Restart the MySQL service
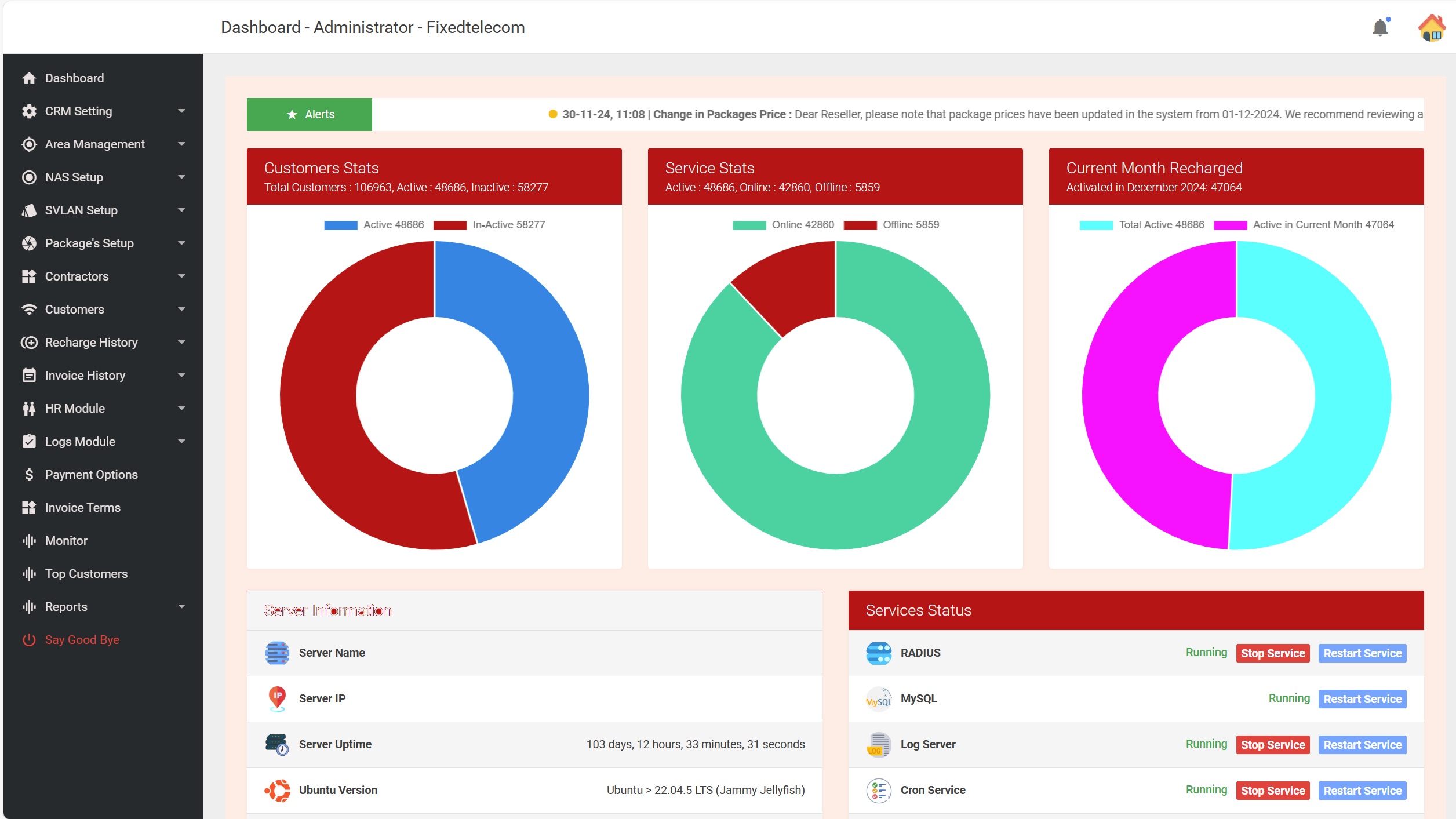This screenshot has height=819, width=1456. (1362, 698)
